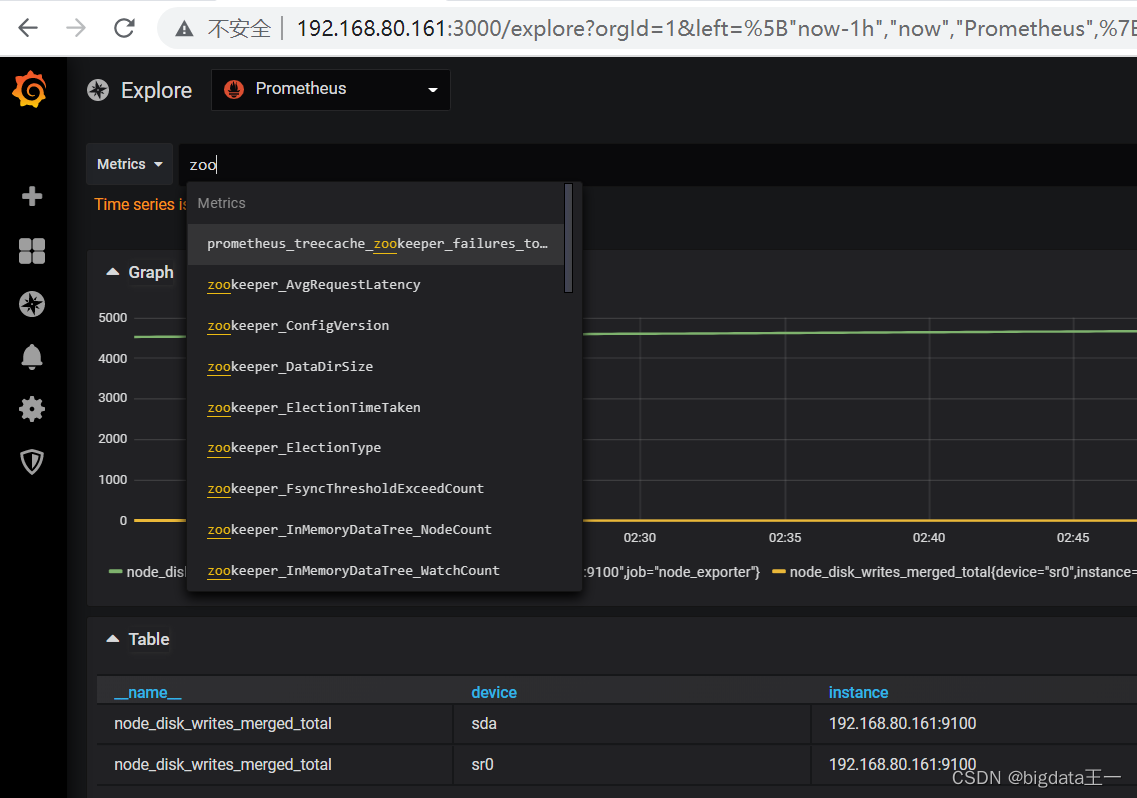The image size is (1137, 798).
Task: Click the Prometheus flame datasource icon
Action: pos(234,89)
